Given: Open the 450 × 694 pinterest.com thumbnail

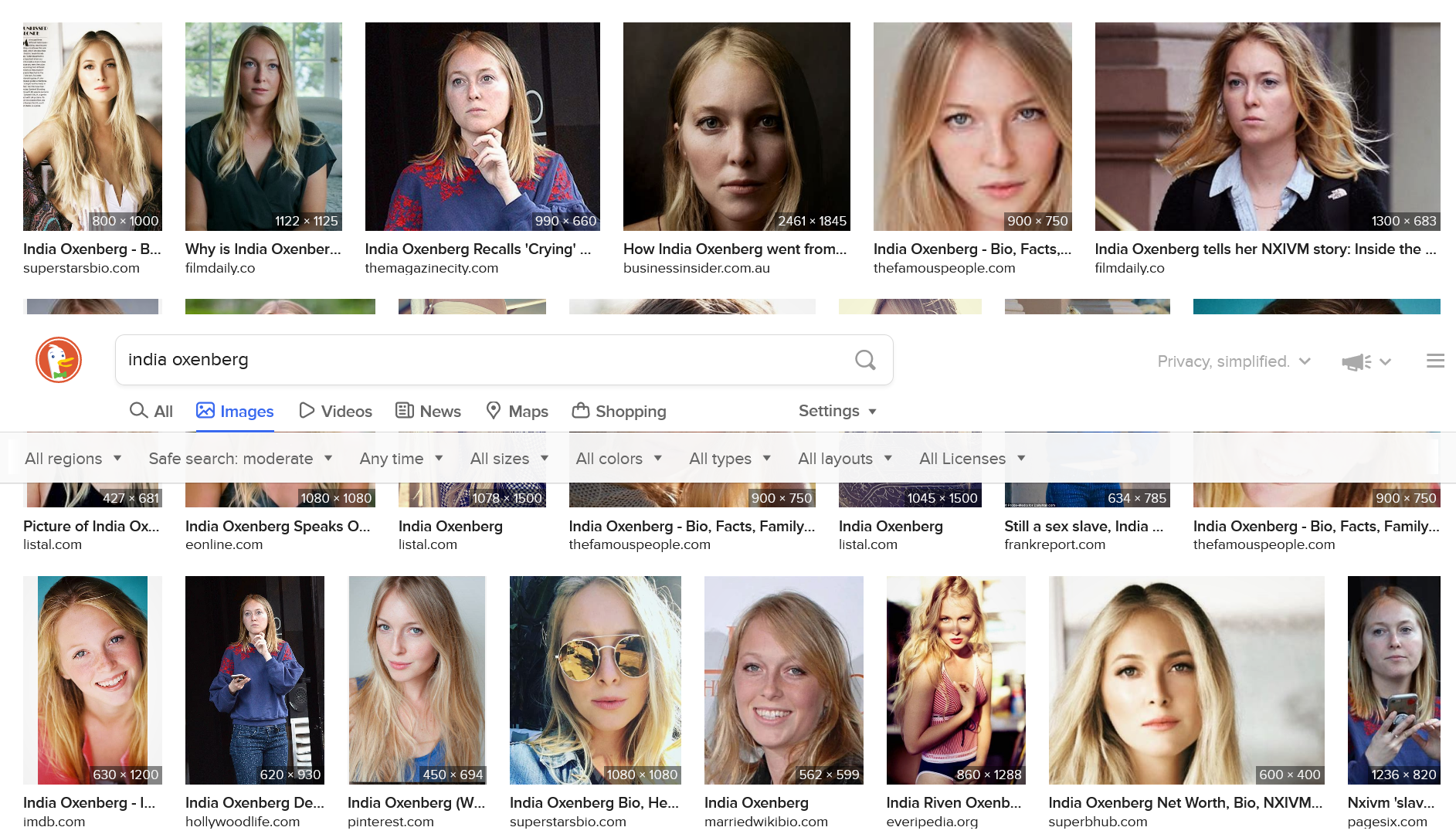Looking at the screenshot, I should tap(417, 680).
